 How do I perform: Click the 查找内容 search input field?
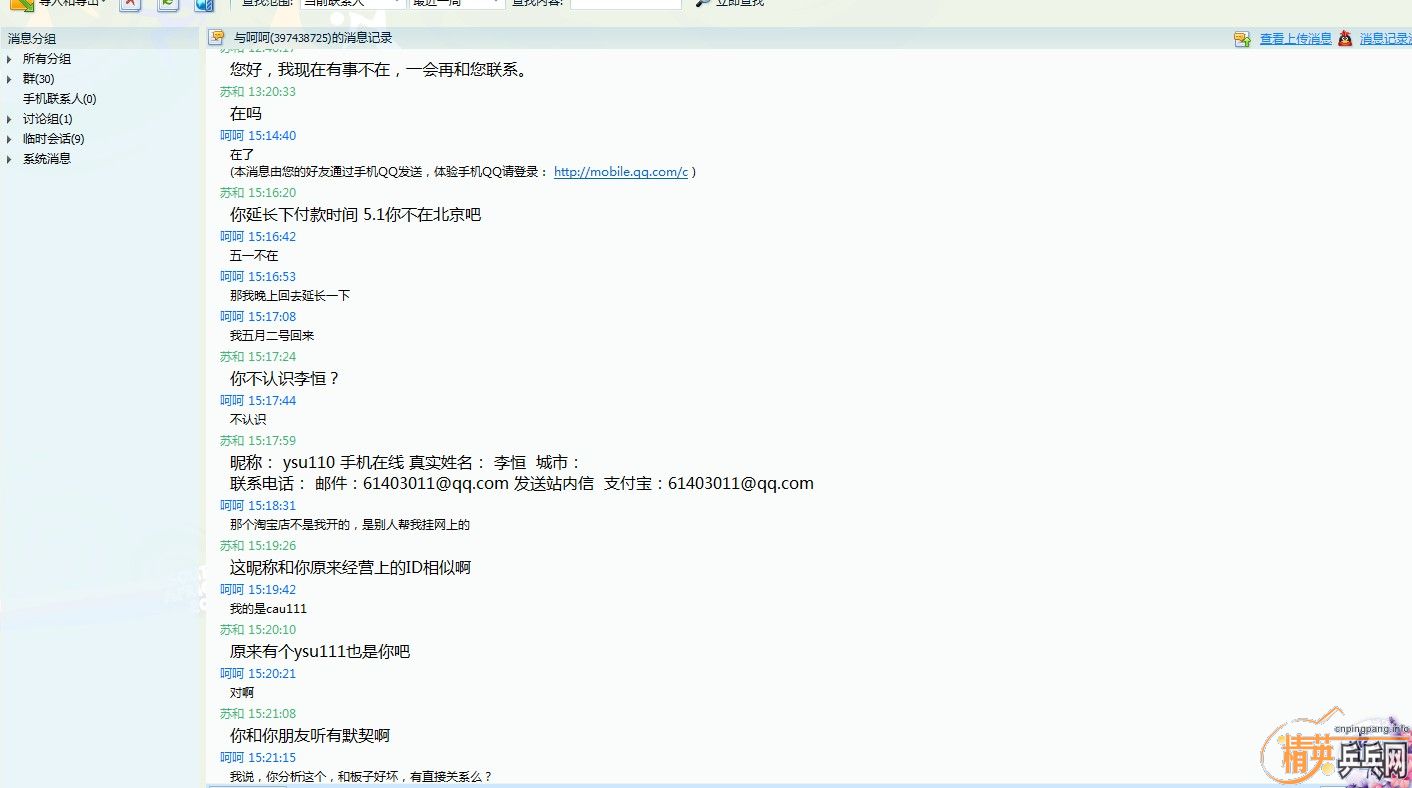(x=625, y=3)
